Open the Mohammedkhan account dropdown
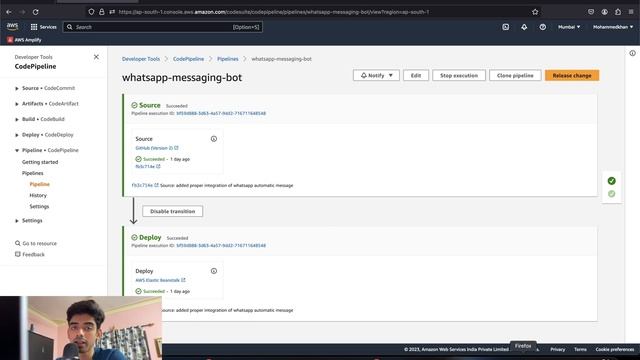Viewport: 640px width, 360px height. click(613, 27)
